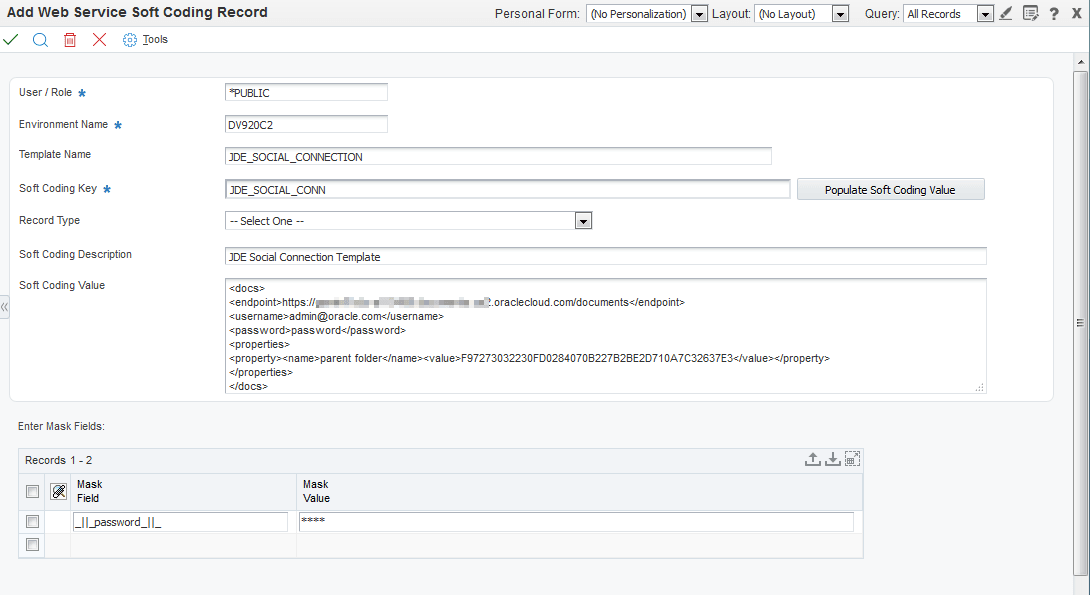Click the Find magnifier icon
Viewport: 1090px width, 595px height.
coord(40,40)
